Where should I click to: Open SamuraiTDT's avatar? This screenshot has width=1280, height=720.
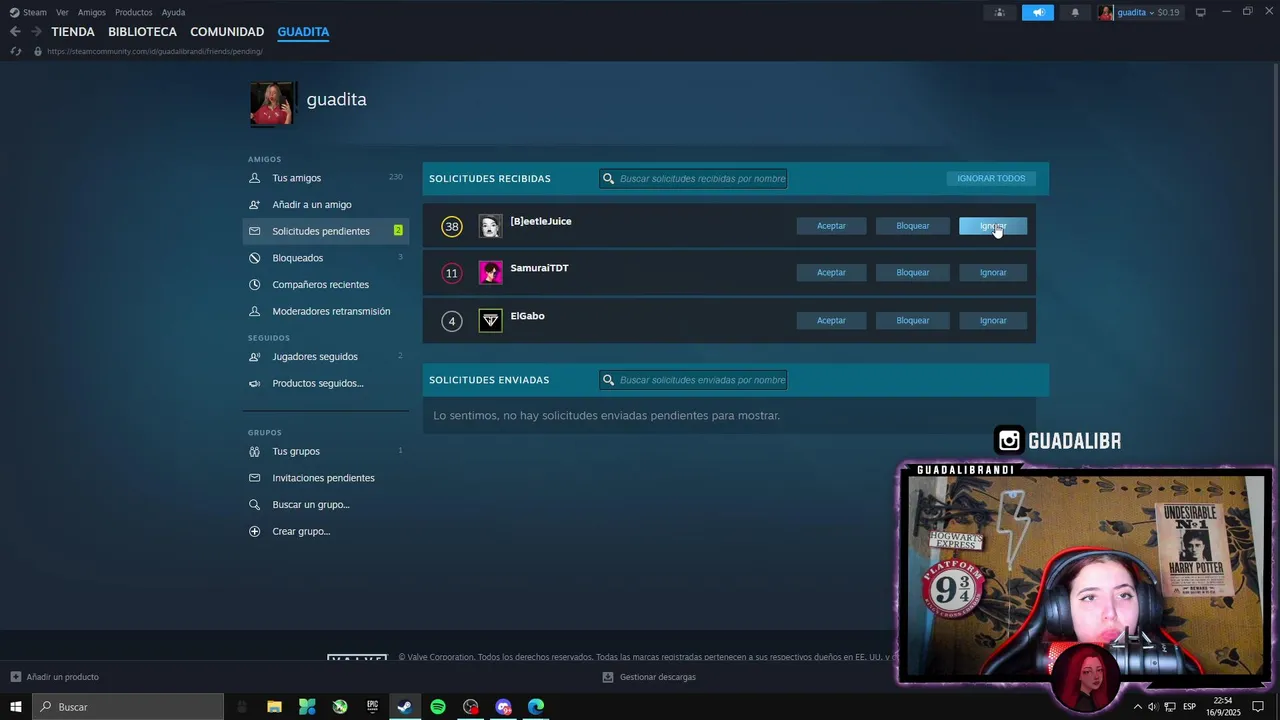[490, 272]
